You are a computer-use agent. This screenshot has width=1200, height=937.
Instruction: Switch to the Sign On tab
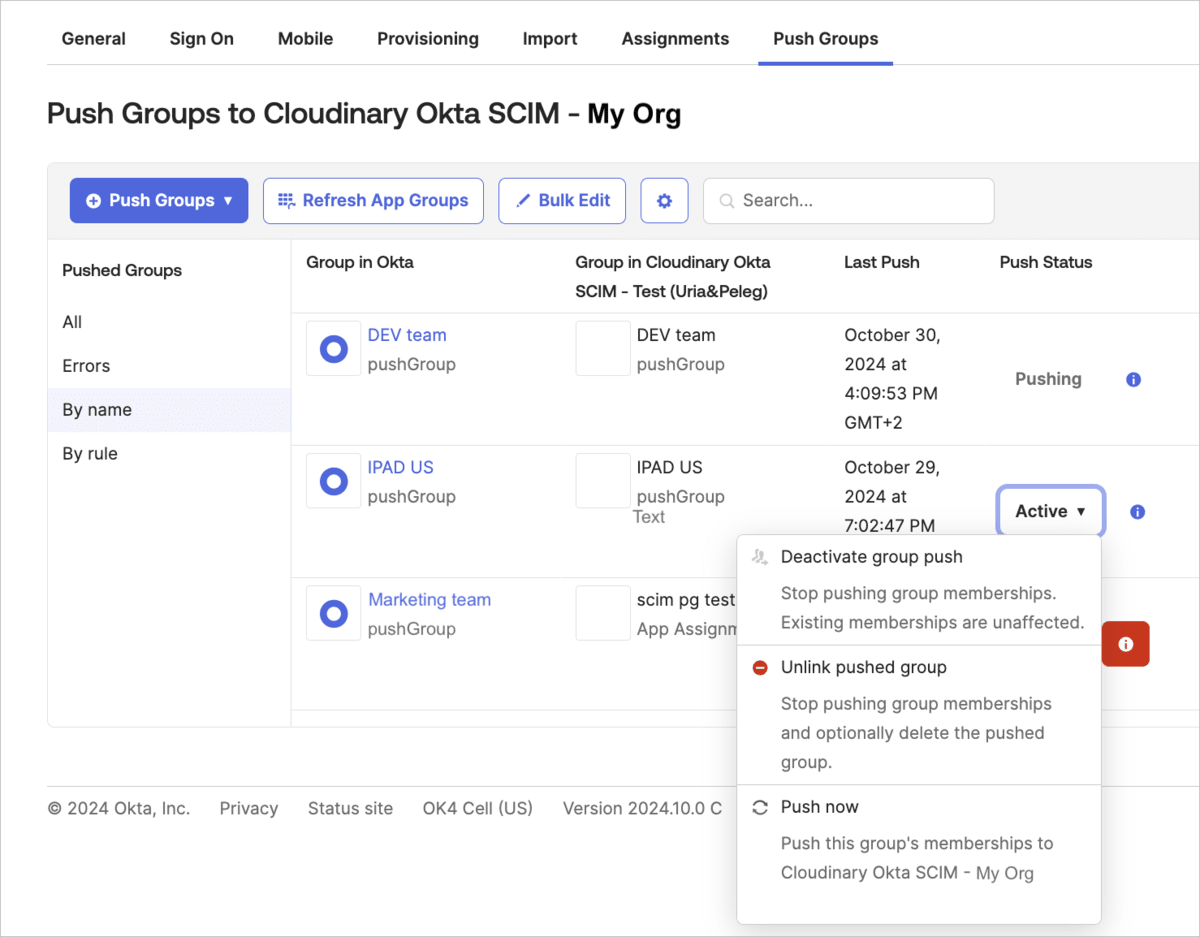(202, 39)
